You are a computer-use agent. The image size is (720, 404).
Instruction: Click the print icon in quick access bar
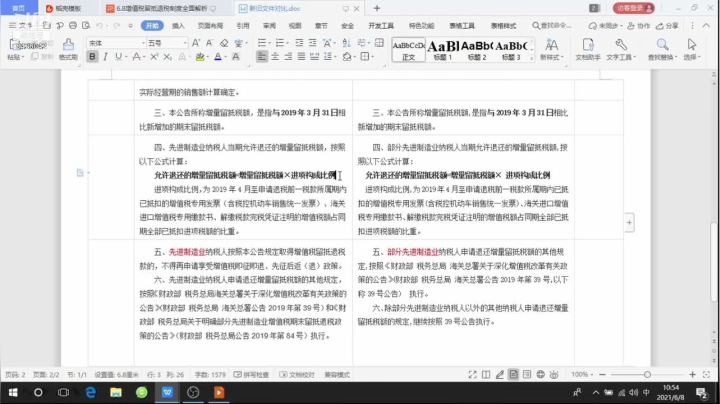[x=73, y=26]
